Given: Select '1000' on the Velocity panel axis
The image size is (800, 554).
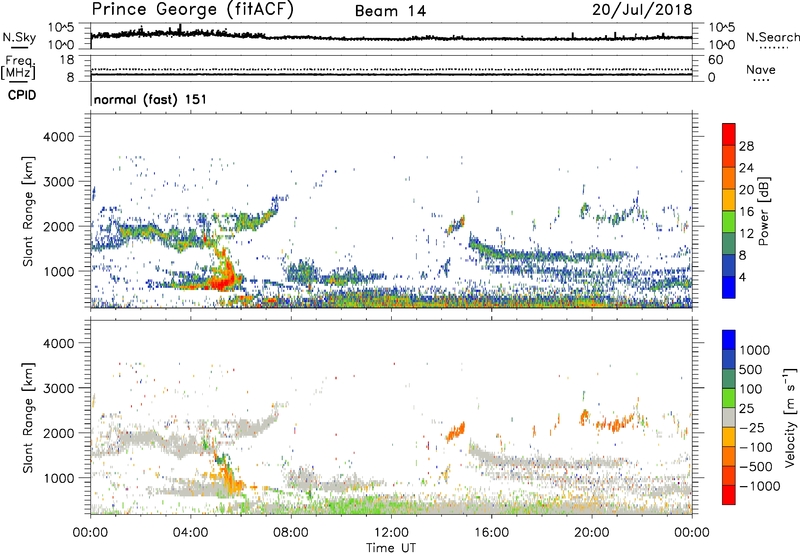Looking at the screenshot, I should [x=58, y=479].
